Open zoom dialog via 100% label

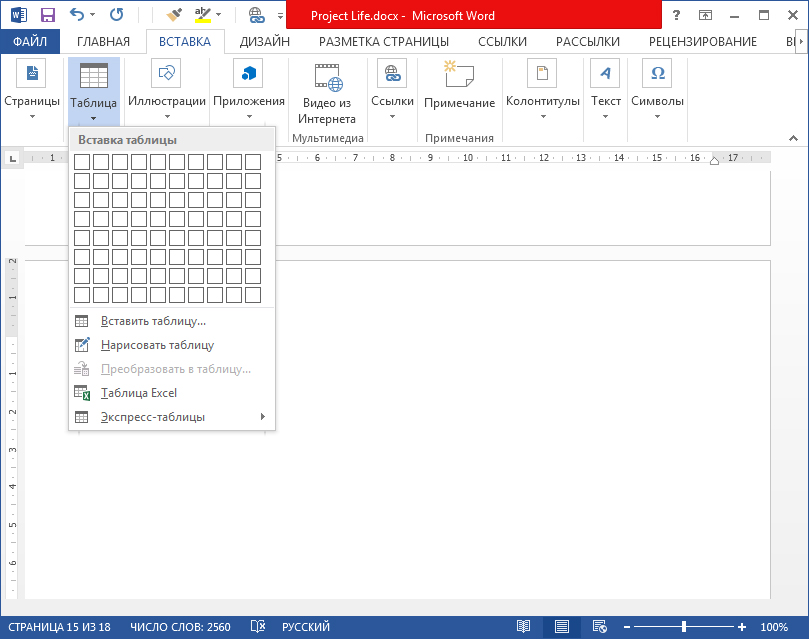tap(774, 627)
